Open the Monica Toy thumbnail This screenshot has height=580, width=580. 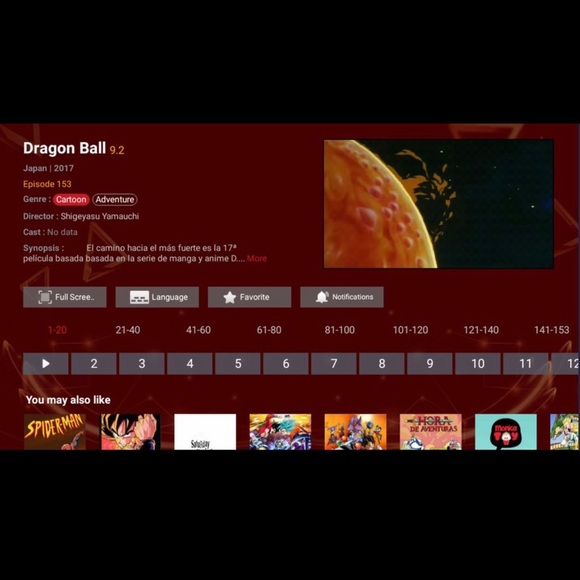coord(506,432)
